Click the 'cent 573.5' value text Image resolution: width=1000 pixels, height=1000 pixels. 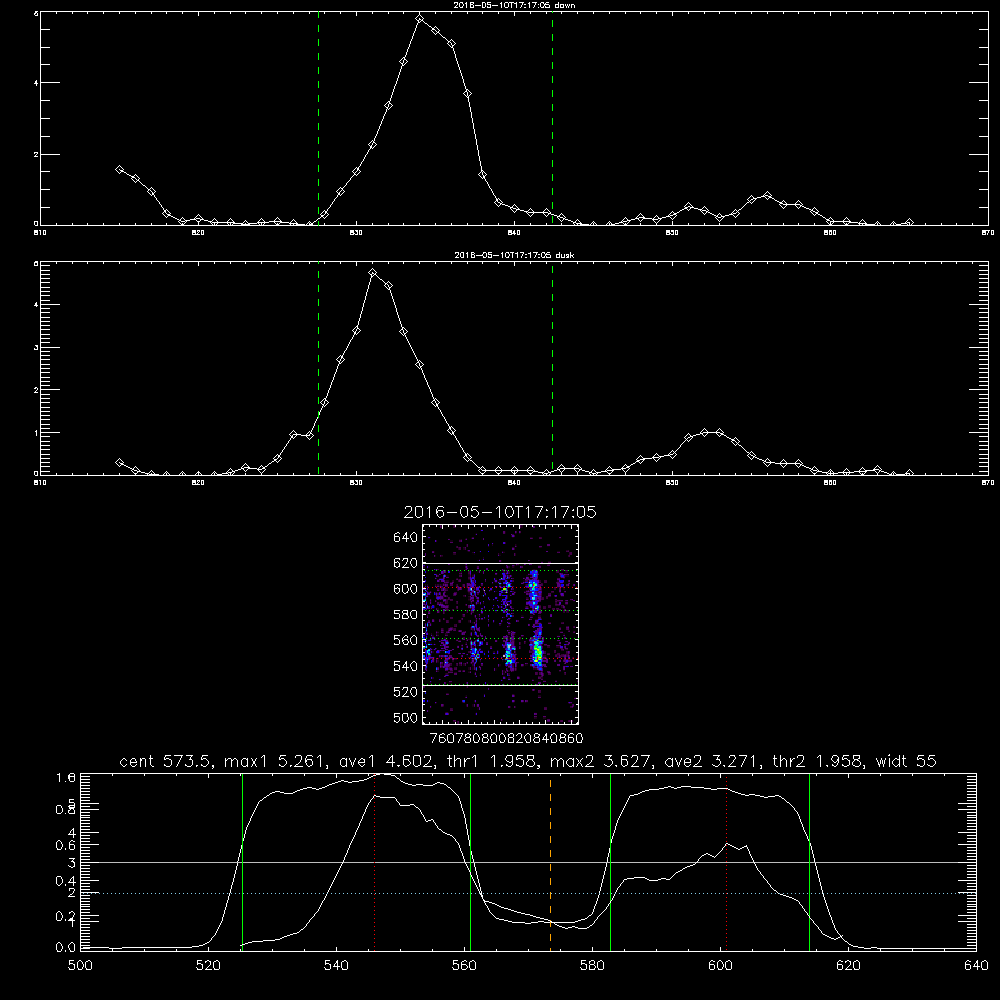(x=167, y=761)
